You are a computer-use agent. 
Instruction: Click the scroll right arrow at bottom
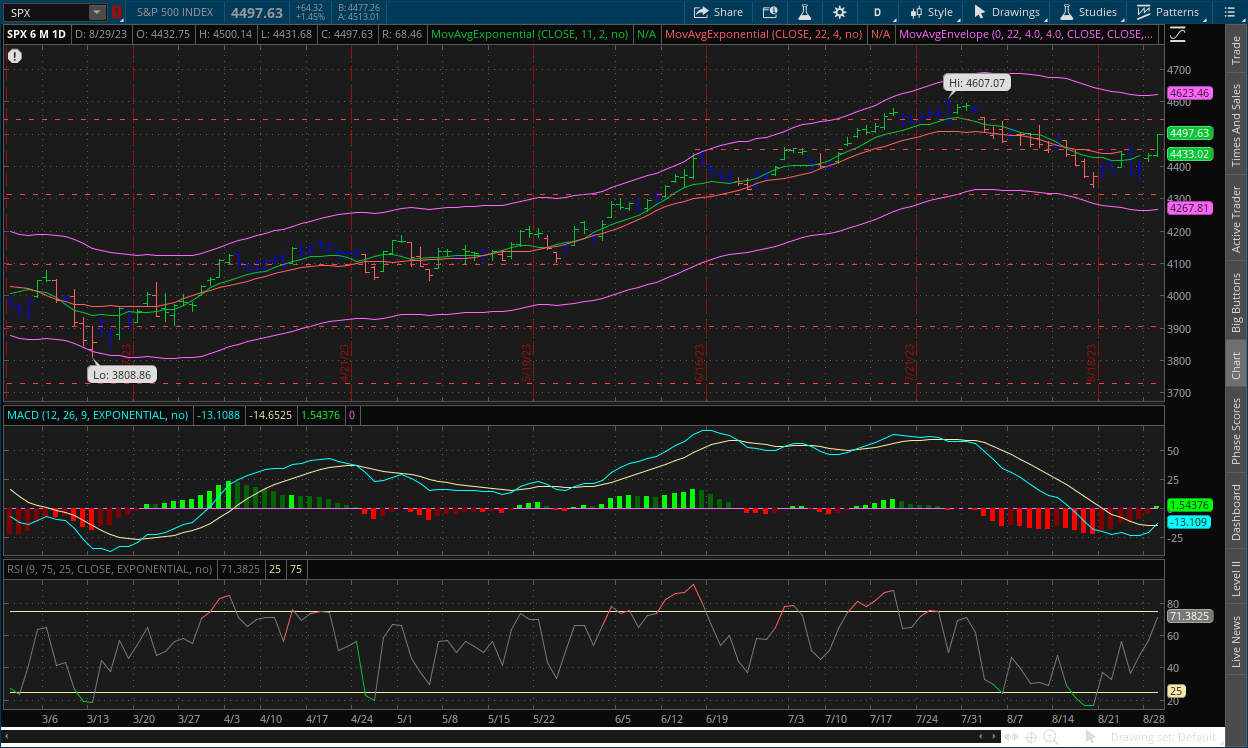tap(994, 737)
